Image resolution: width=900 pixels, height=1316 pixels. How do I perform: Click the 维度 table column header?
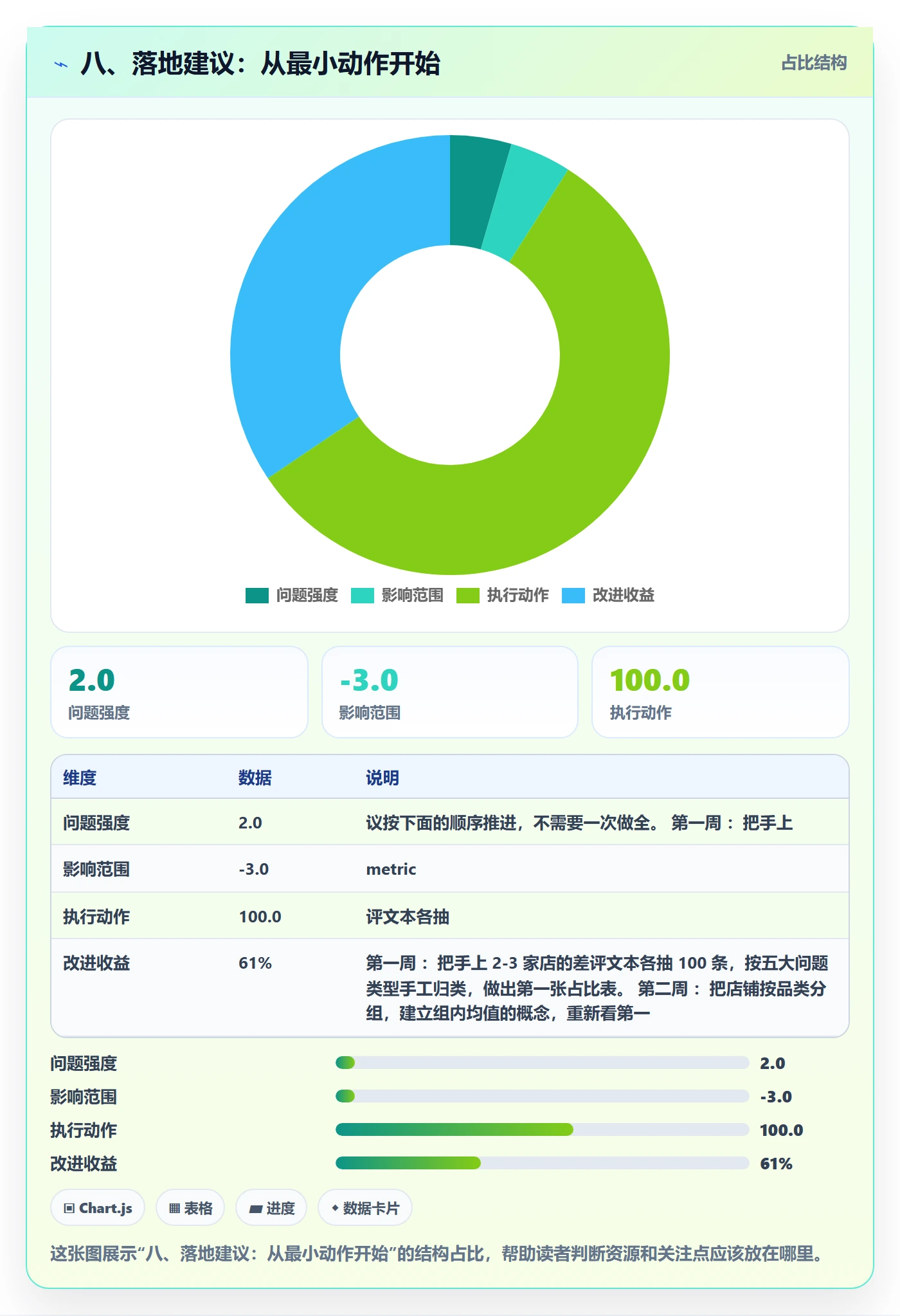point(80,778)
